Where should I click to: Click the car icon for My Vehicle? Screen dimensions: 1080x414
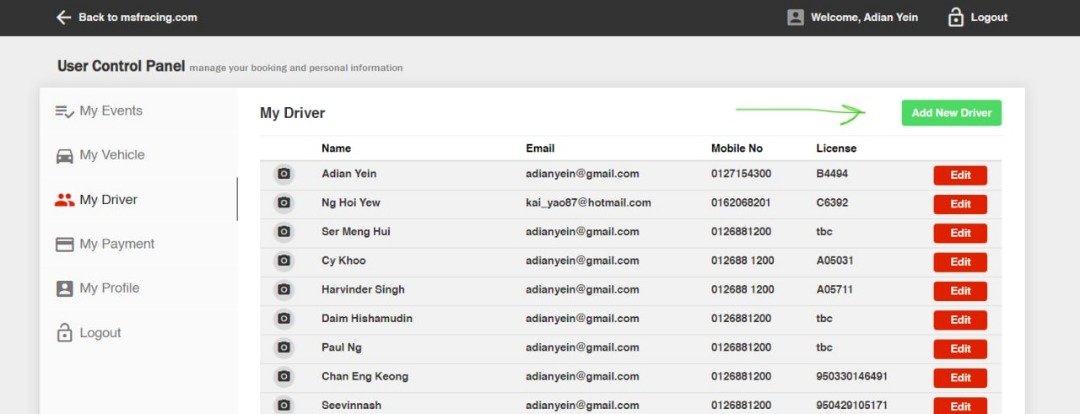(65, 156)
